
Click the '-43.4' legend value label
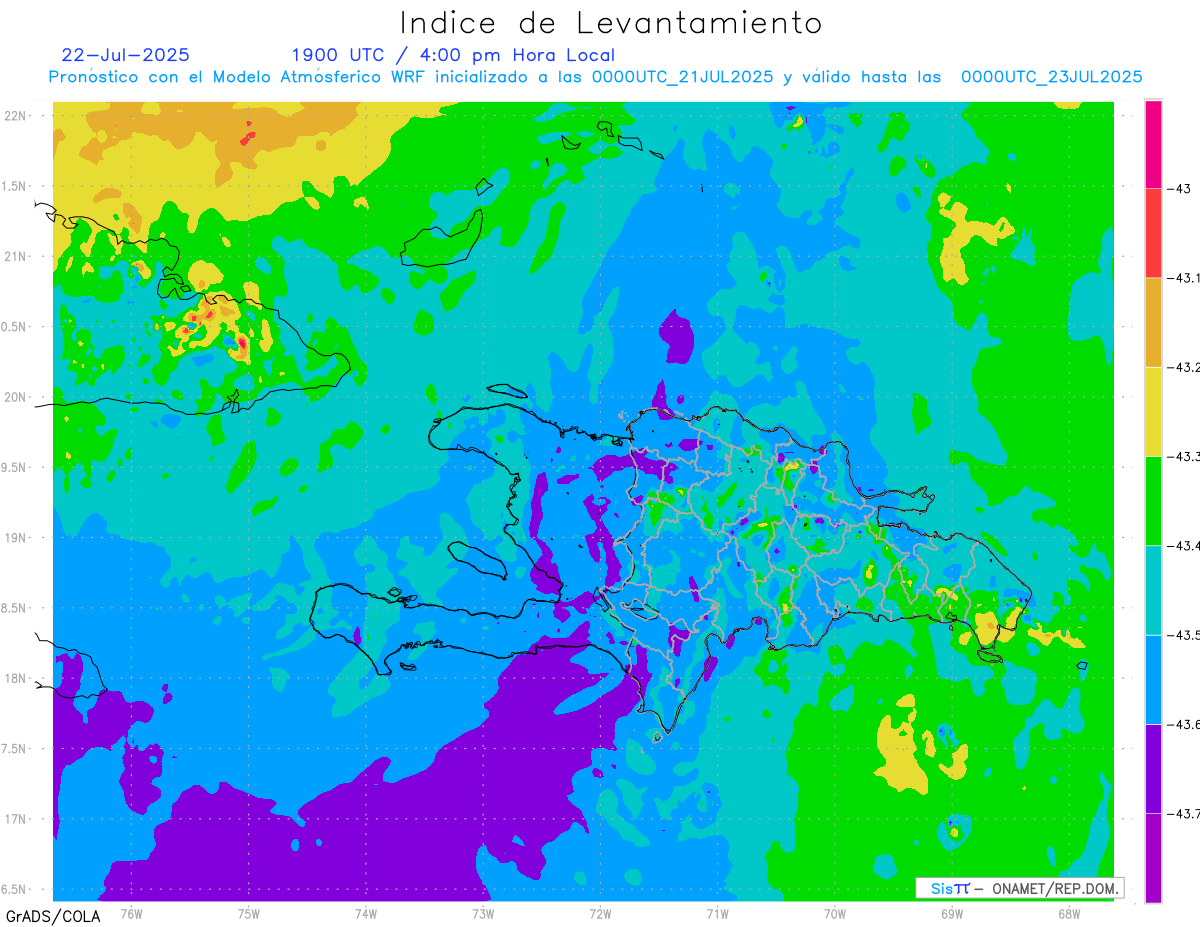[1183, 545]
